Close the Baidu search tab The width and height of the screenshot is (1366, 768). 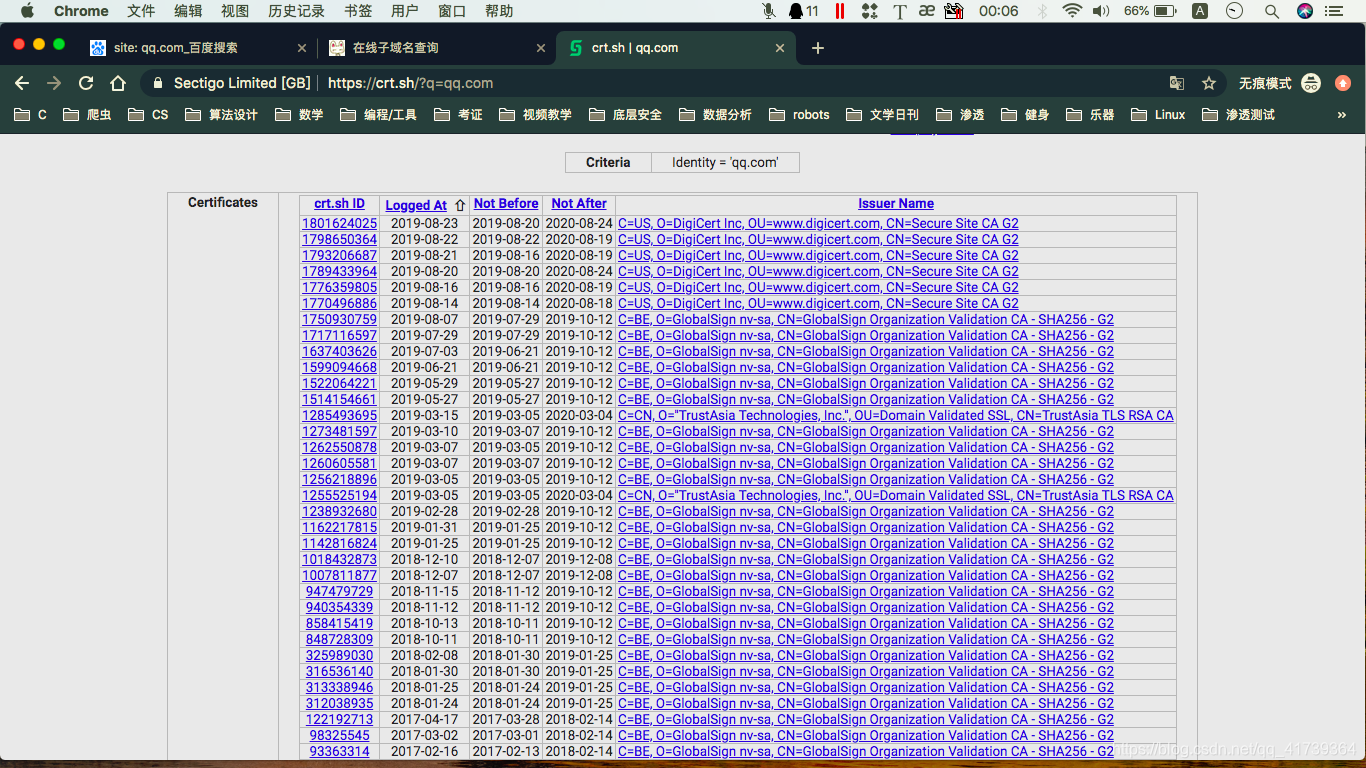pyautogui.click(x=302, y=48)
